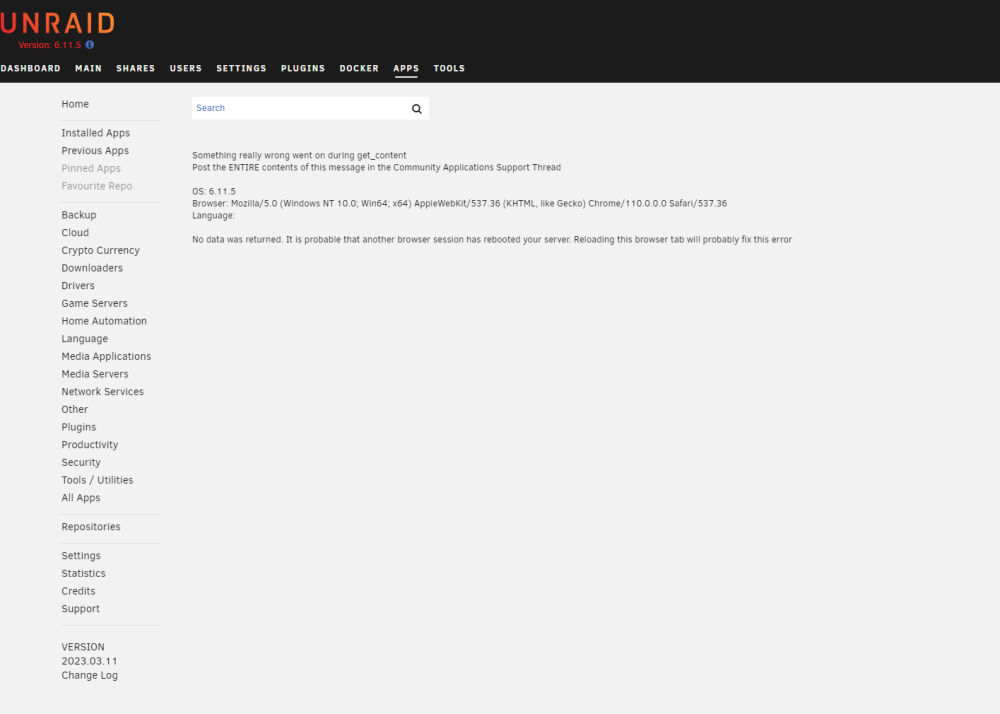Click the UNRAID logo
The image size is (1000, 714).
(57, 24)
